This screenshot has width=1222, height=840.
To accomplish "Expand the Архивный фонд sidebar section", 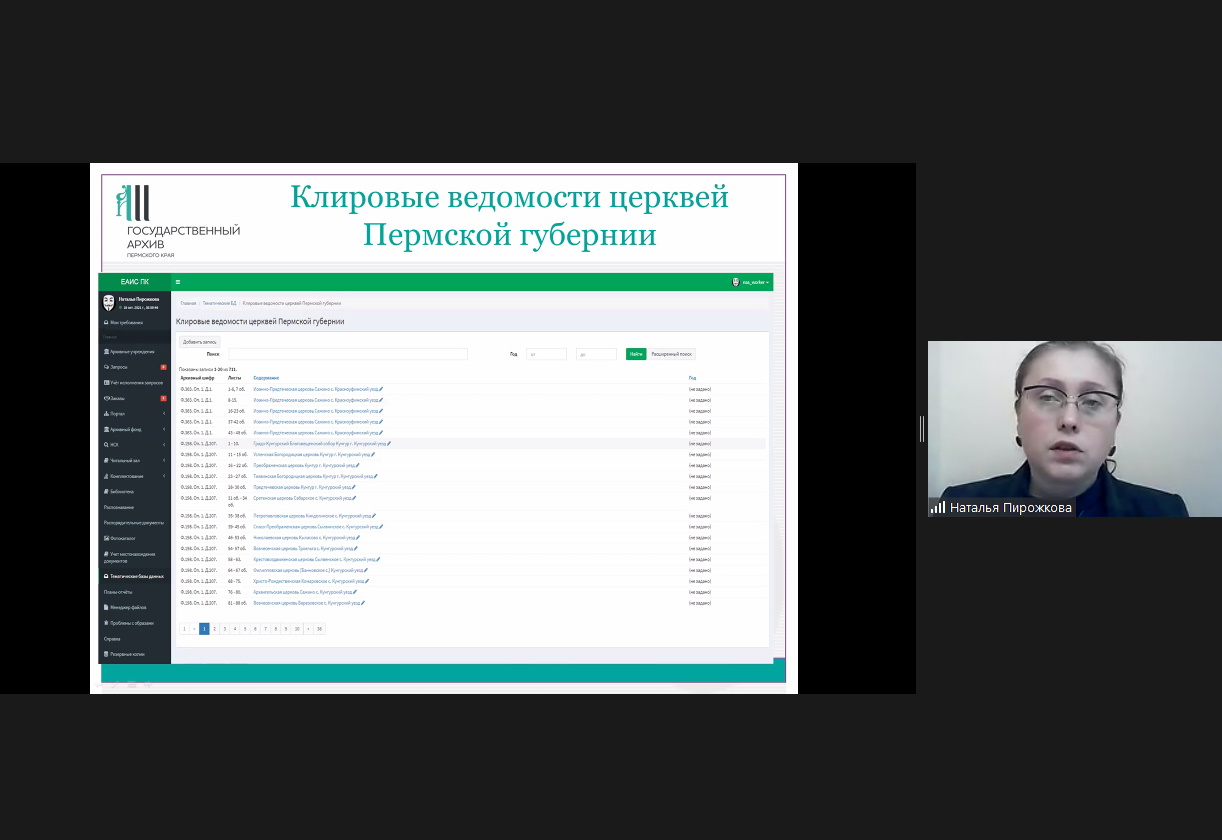I will click(x=164, y=429).
